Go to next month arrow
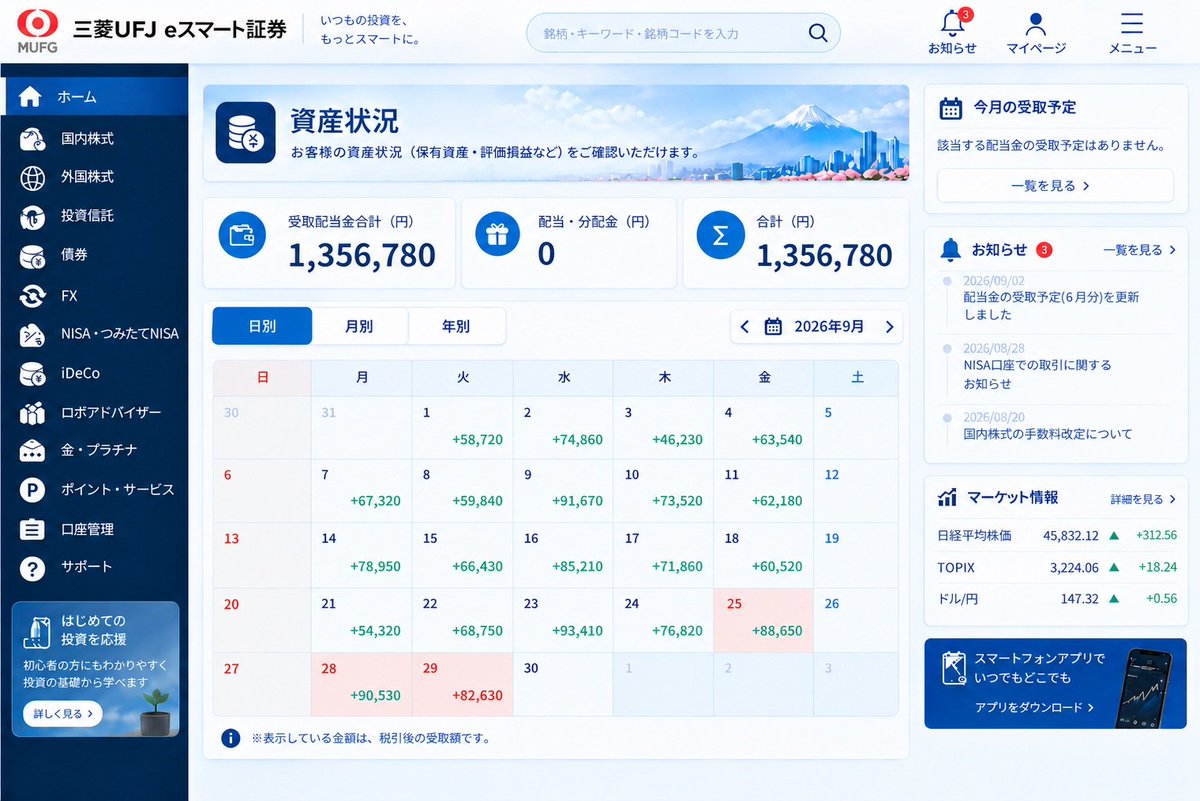Image resolution: width=1200 pixels, height=801 pixels. [889, 326]
